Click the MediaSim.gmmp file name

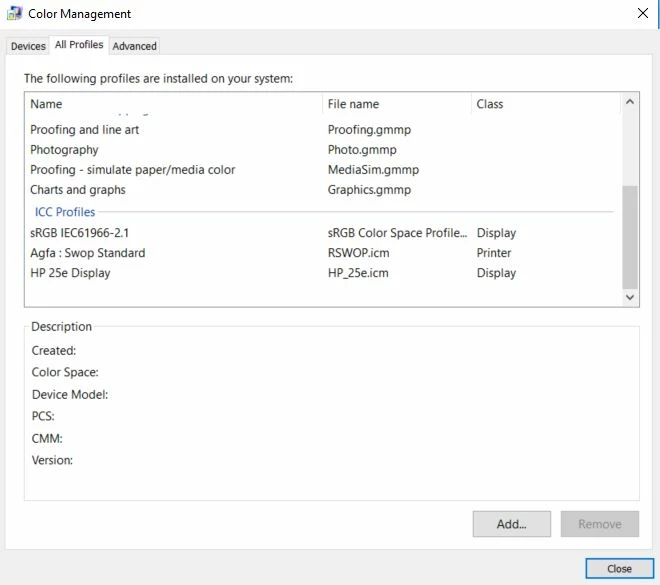(373, 170)
